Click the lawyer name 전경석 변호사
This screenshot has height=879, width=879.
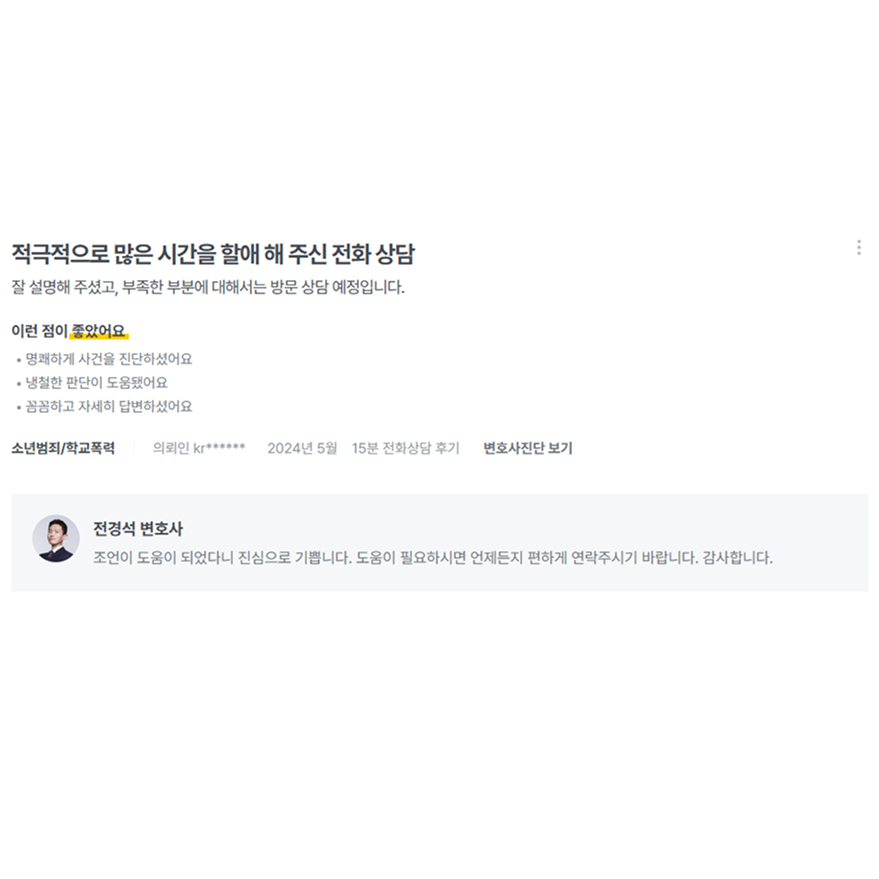pos(138,529)
